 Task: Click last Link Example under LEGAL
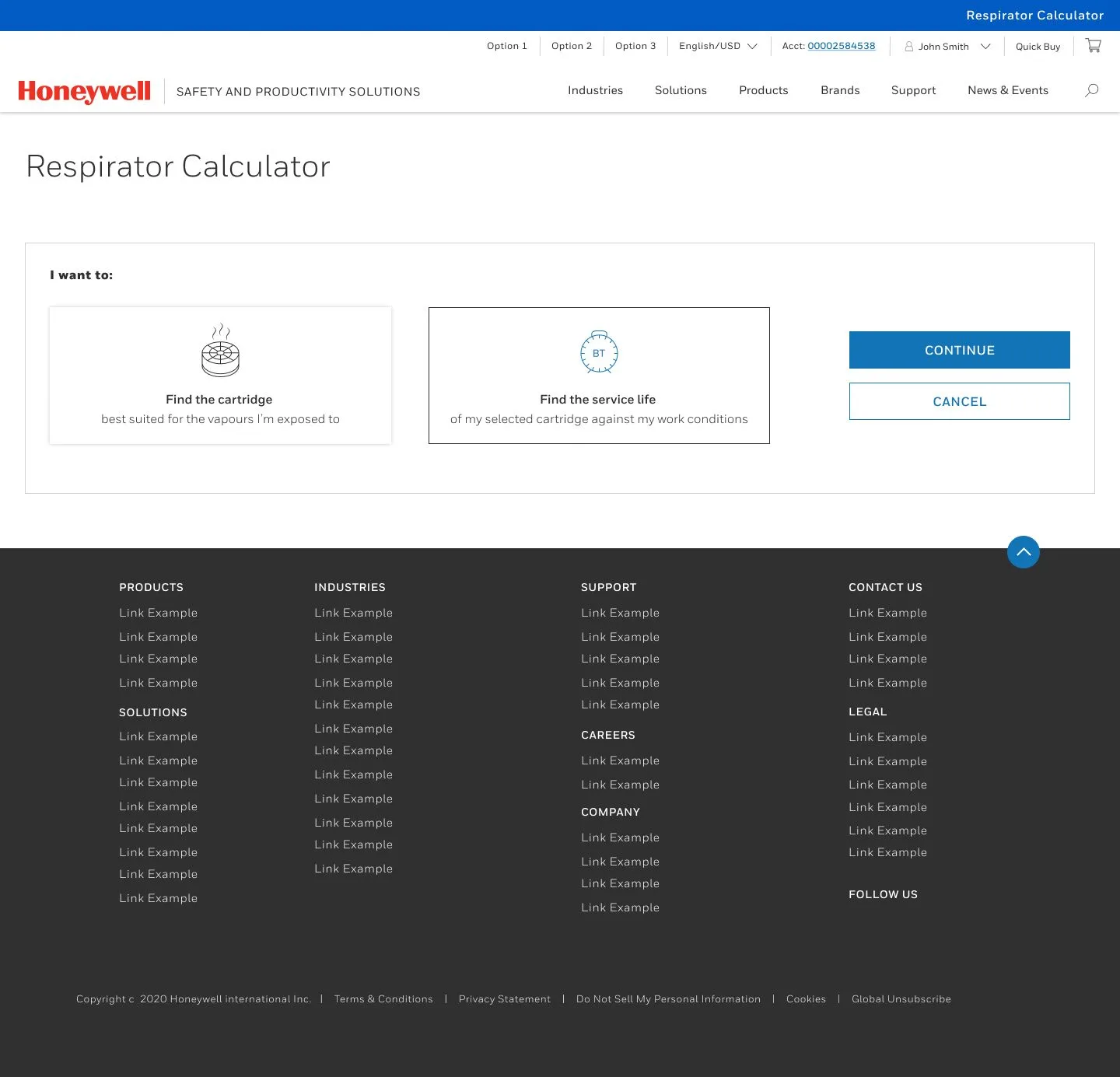click(x=888, y=852)
